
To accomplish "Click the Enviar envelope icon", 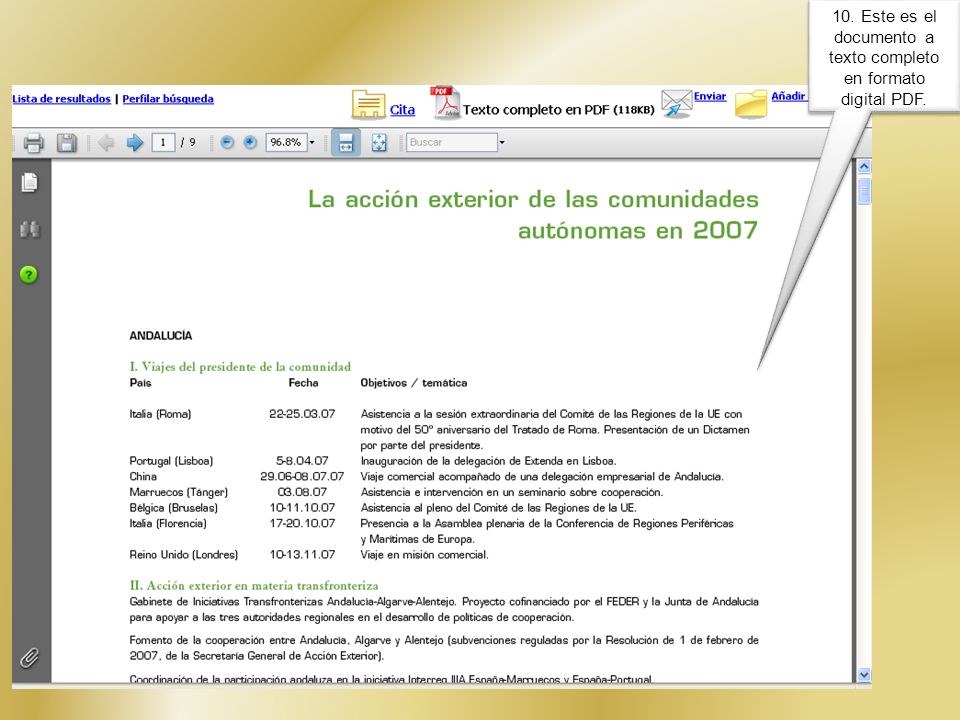I will tap(677, 103).
